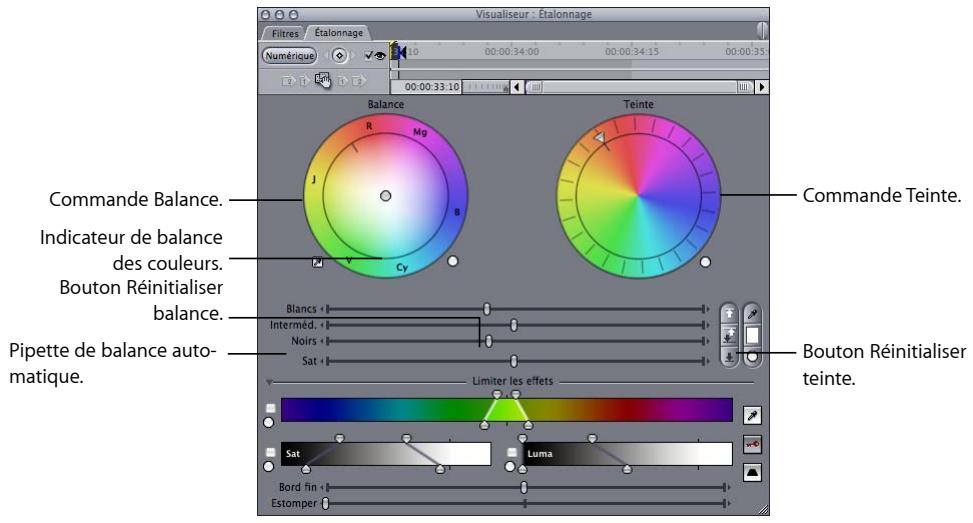The width and height of the screenshot is (973, 523).
Task: Toggle the filter enable checkmark
Action: point(369,56)
